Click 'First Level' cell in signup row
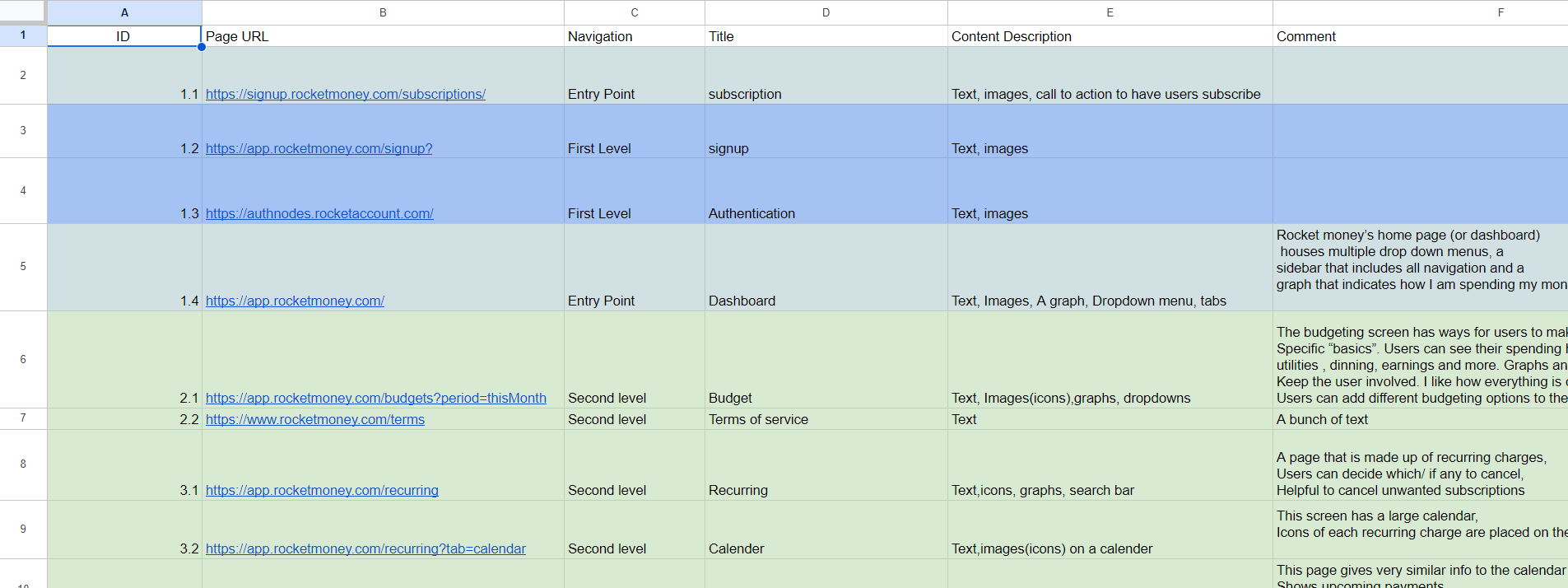Screen dimensions: 1568x588 [x=635, y=131]
